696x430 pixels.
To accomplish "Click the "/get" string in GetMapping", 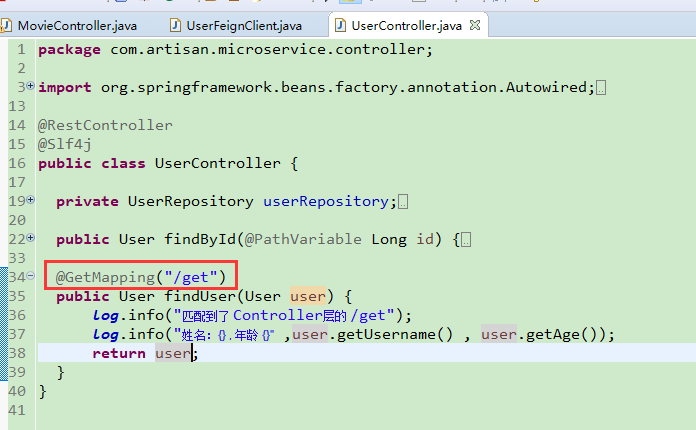I will tap(190, 277).
